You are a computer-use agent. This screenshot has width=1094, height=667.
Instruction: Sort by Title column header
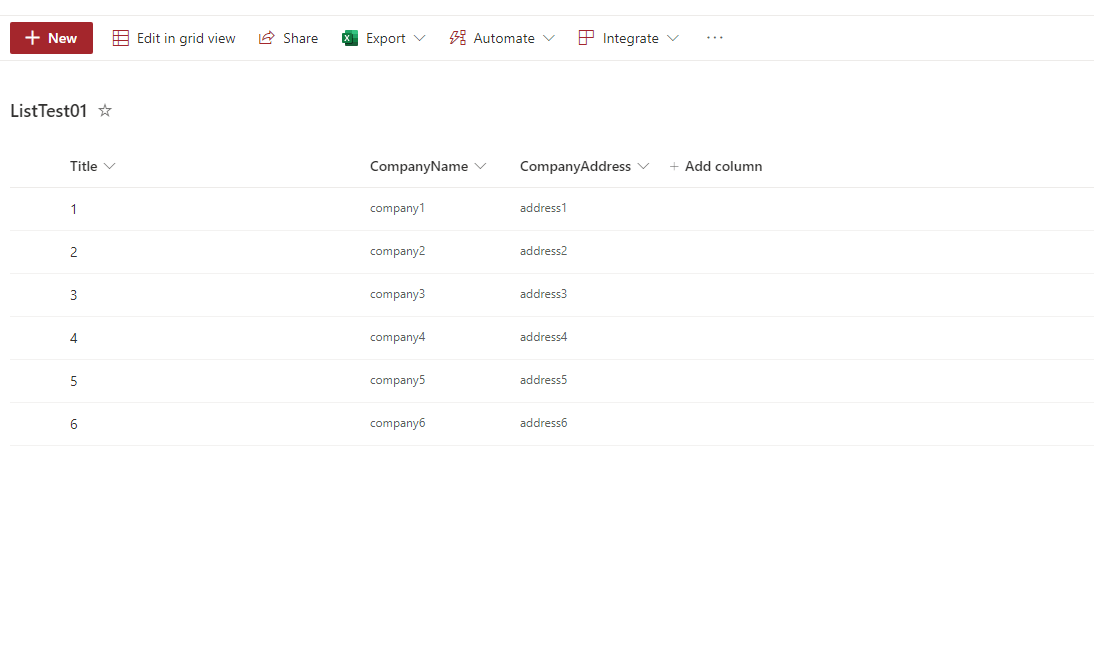(84, 166)
